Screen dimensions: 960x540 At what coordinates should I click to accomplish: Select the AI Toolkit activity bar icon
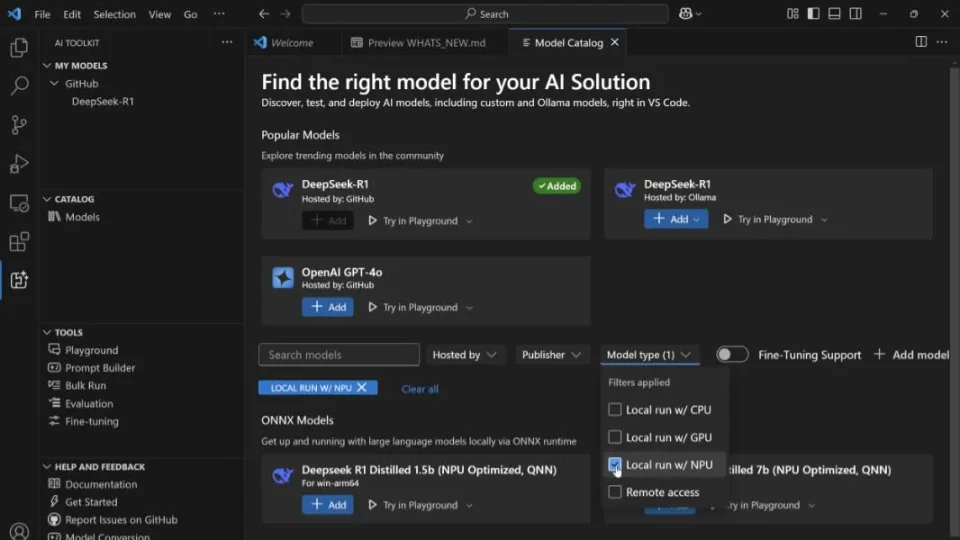coord(19,280)
